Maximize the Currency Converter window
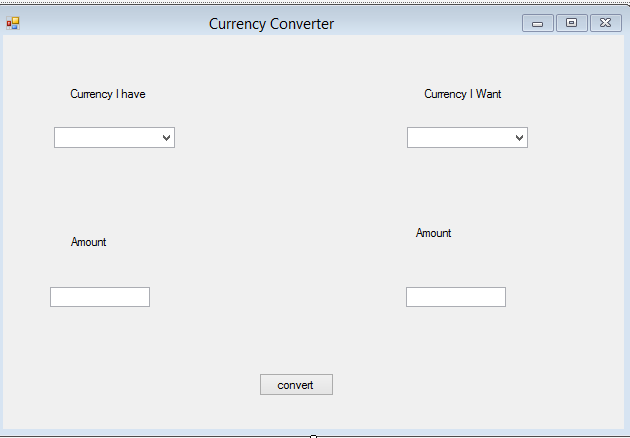Viewport: 630px width, 438px height. point(571,23)
